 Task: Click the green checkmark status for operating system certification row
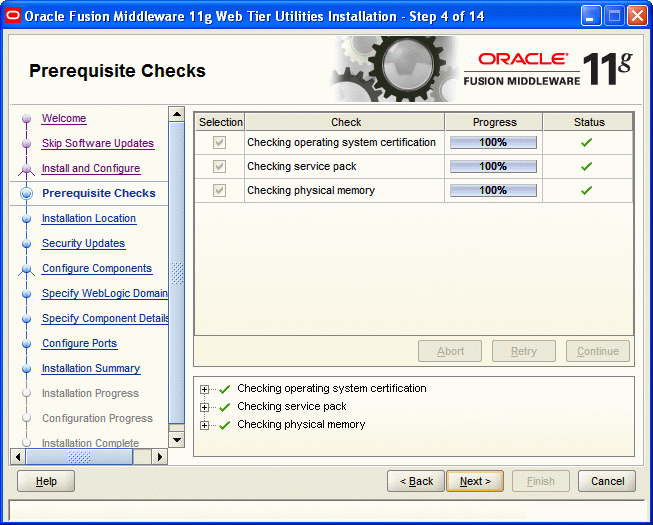pos(586,143)
